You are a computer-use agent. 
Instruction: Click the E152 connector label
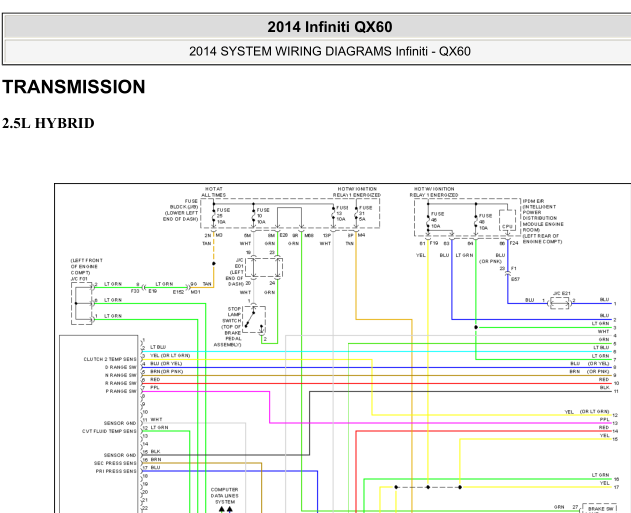[178, 292]
